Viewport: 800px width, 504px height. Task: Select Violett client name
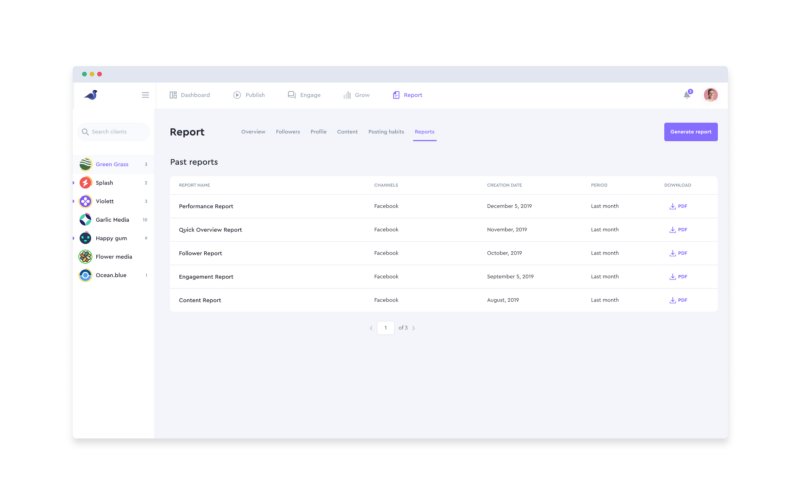[105, 201]
